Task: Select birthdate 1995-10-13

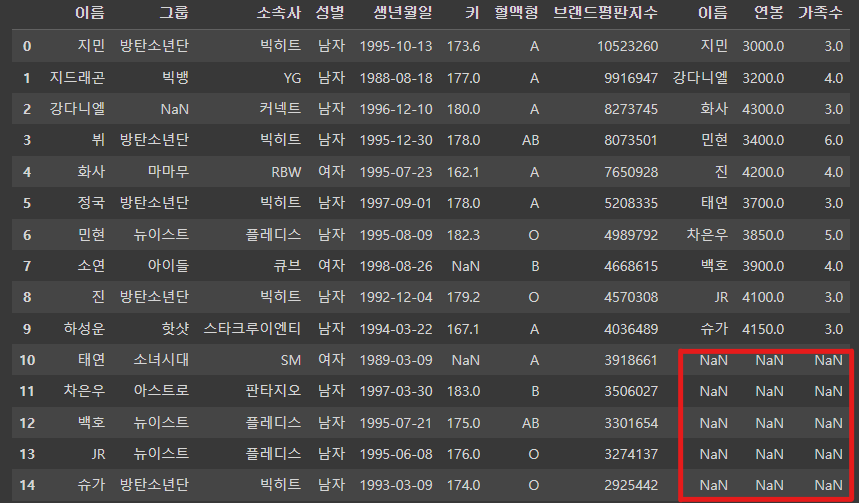Action: (x=396, y=46)
